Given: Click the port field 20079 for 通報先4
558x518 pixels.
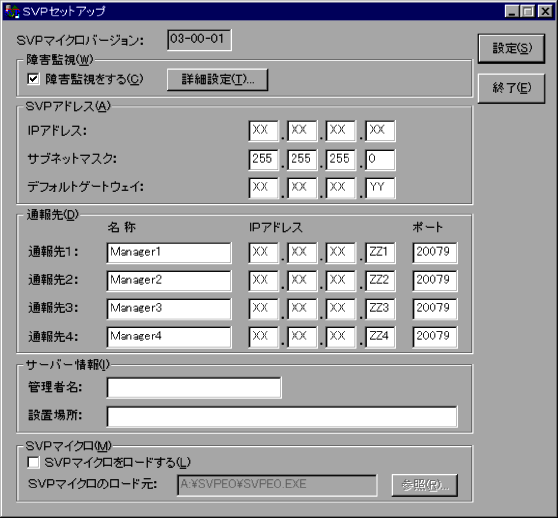Looking at the screenshot, I should [435, 337].
